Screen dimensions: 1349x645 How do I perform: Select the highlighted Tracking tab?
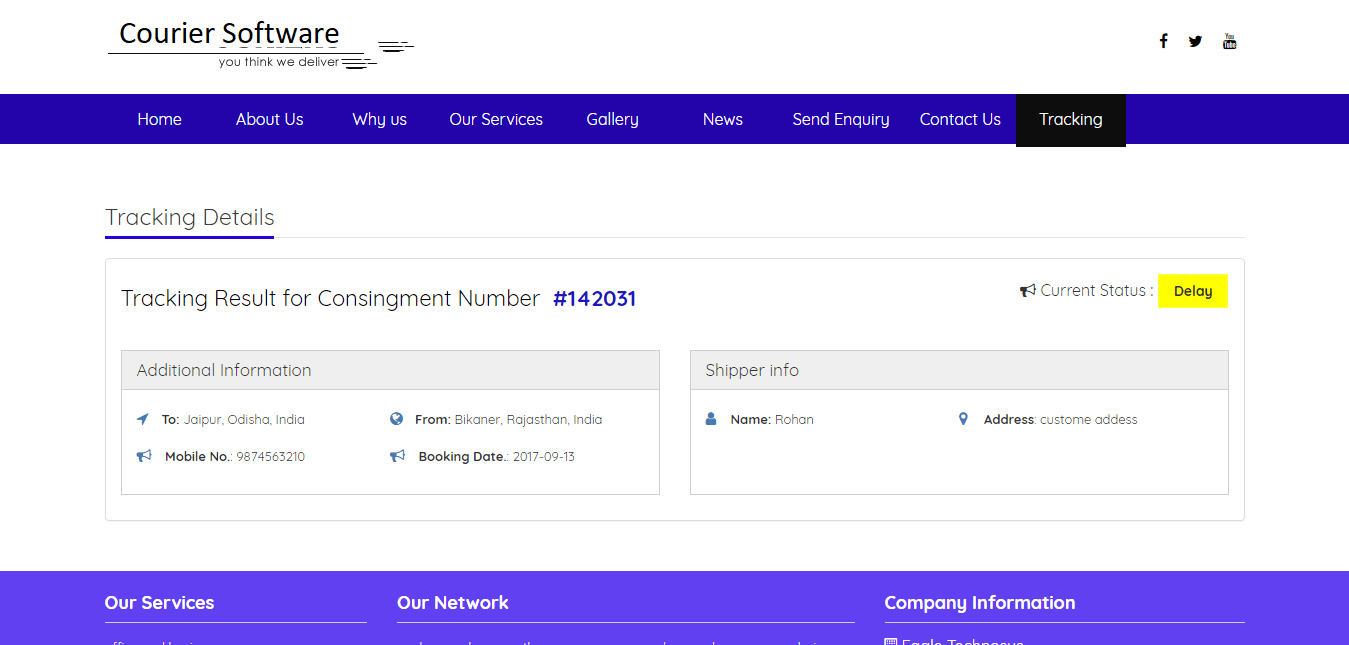[x=1070, y=119]
